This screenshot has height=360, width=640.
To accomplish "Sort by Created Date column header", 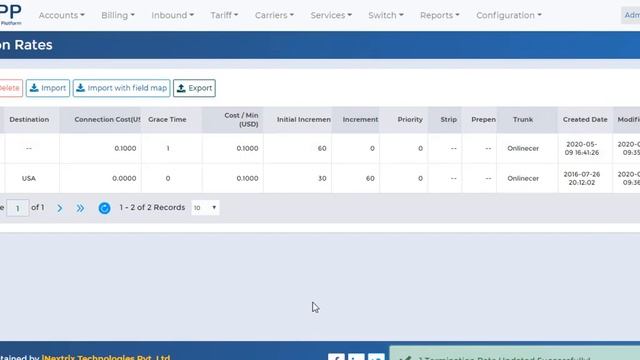I will click(585, 120).
